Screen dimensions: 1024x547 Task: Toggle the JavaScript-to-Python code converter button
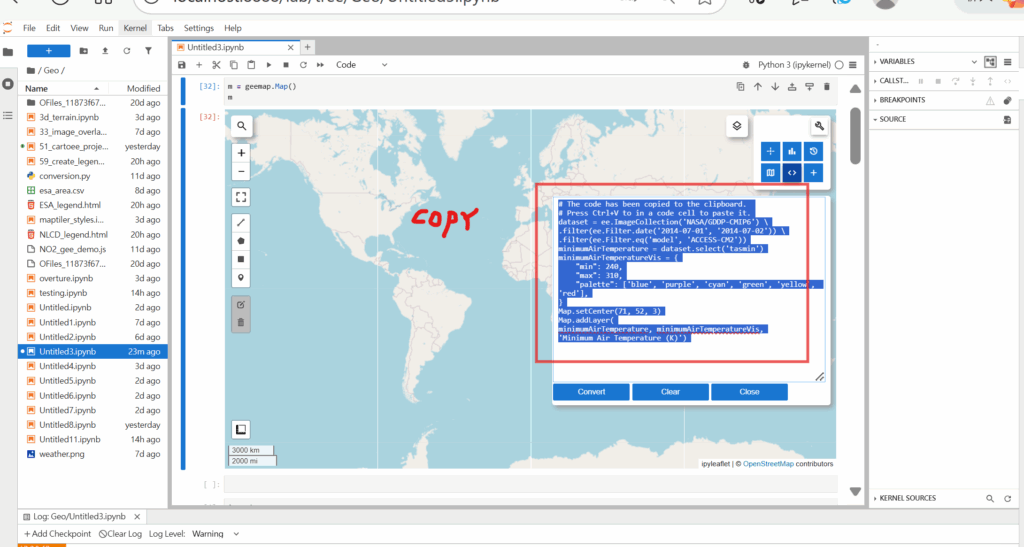792,173
